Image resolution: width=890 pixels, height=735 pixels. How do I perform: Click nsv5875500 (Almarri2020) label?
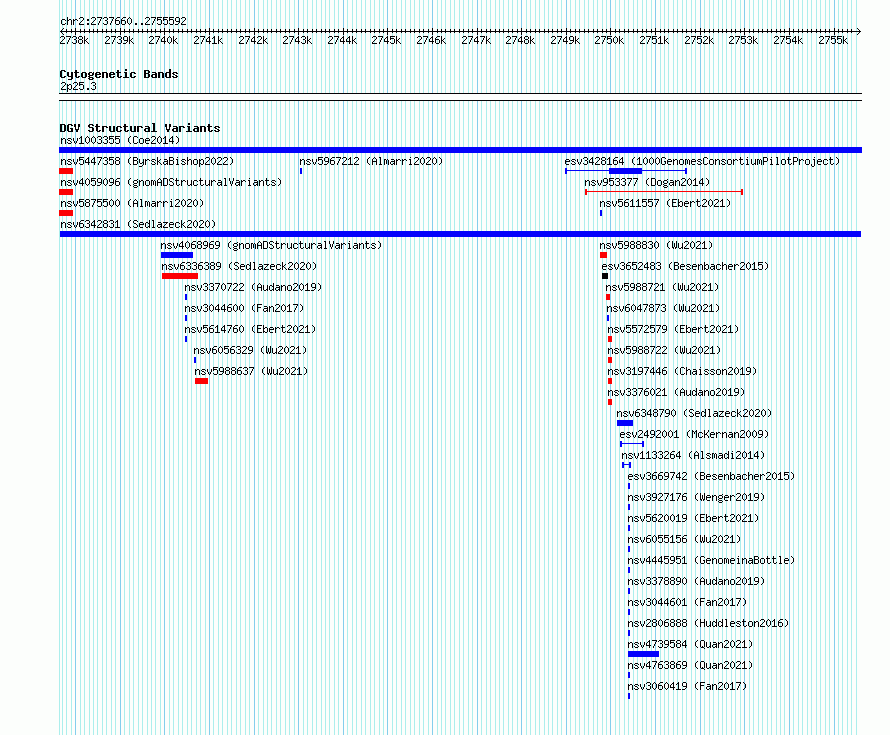(x=132, y=203)
